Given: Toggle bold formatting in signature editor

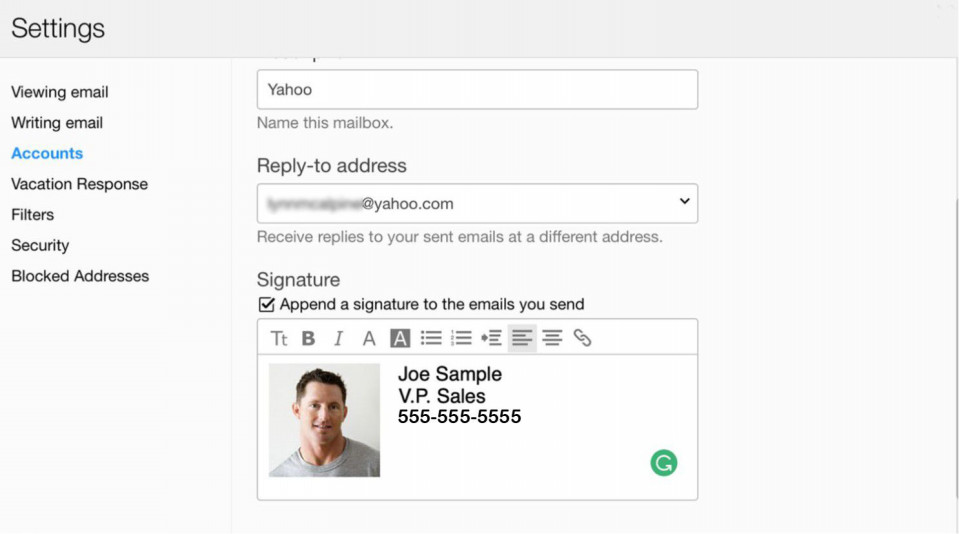Looking at the screenshot, I should pyautogui.click(x=308, y=338).
